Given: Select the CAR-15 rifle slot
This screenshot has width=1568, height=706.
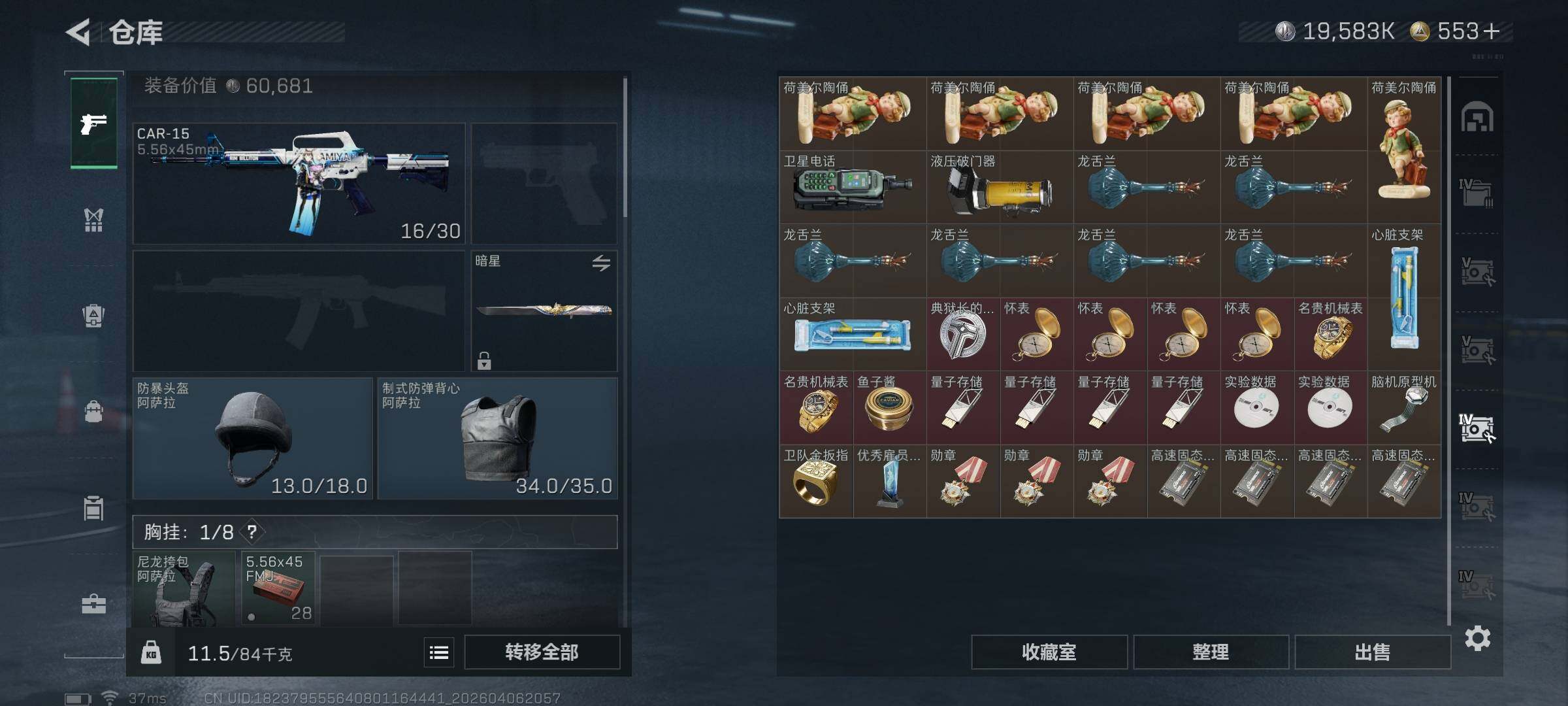Looking at the screenshot, I should click(x=299, y=183).
